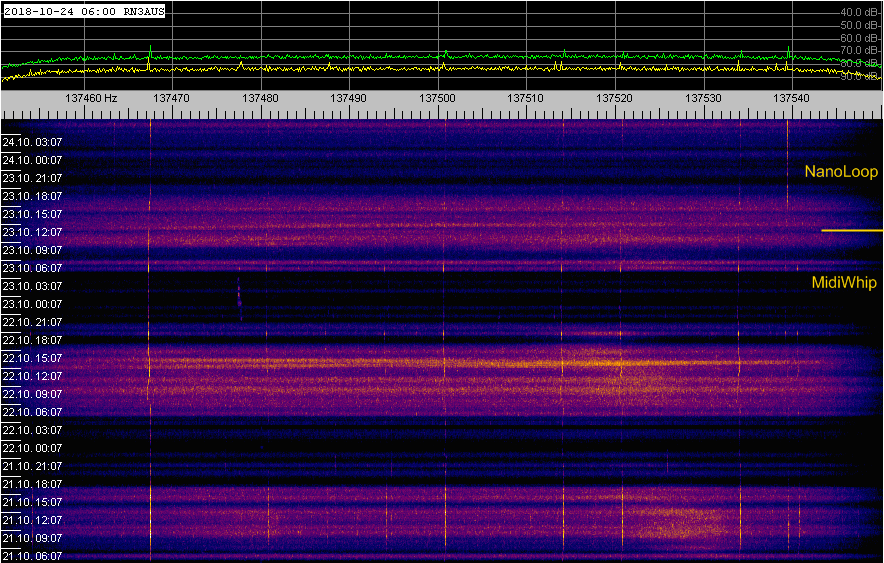Select the 137500 frequency scale label
884x563 pixels.
[x=437, y=99]
